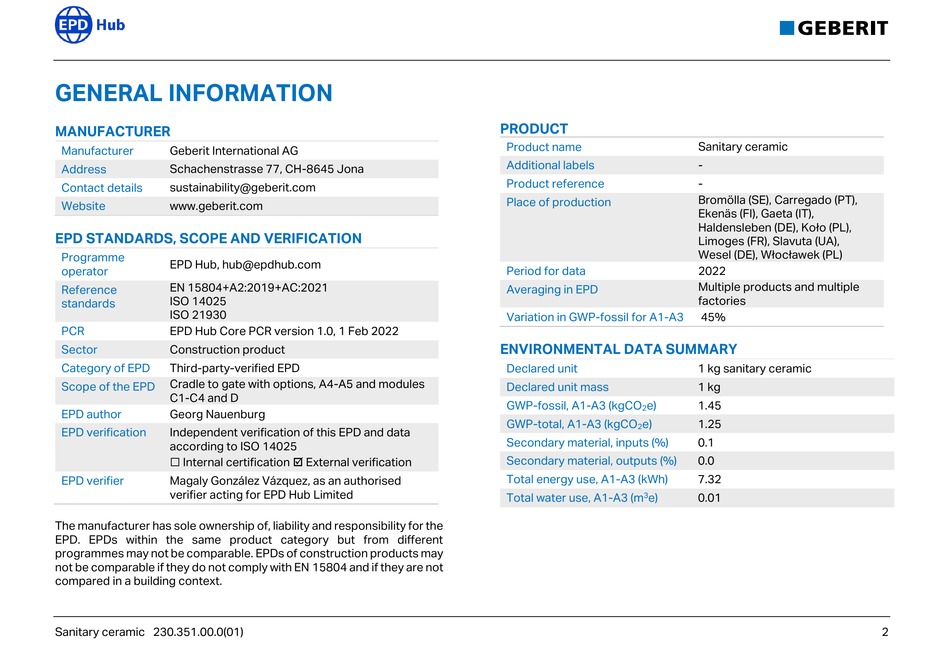Click the EN 15804+A2:2019+AC:2021 standard line
Image resolution: width=950 pixels, height=660 pixels.
pos(248,287)
